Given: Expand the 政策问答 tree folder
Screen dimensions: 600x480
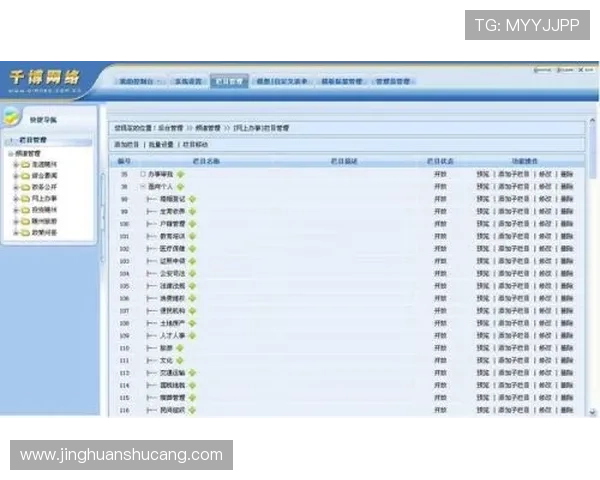Looking at the screenshot, I should tap(16, 233).
